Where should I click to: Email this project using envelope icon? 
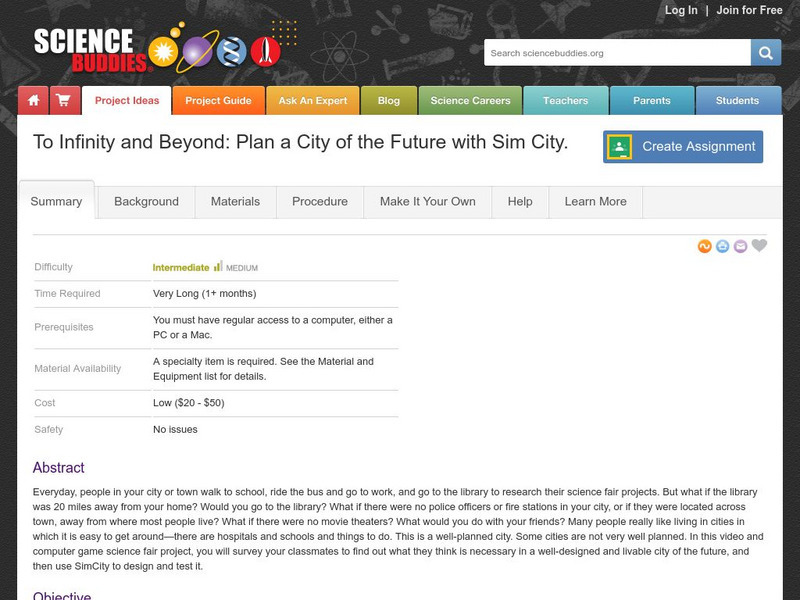click(741, 246)
